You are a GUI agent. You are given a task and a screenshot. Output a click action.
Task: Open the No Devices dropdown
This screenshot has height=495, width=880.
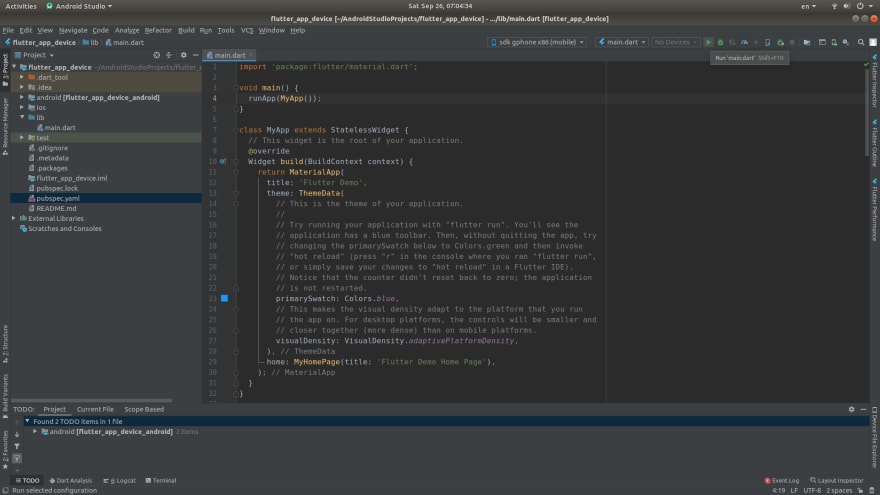point(675,43)
